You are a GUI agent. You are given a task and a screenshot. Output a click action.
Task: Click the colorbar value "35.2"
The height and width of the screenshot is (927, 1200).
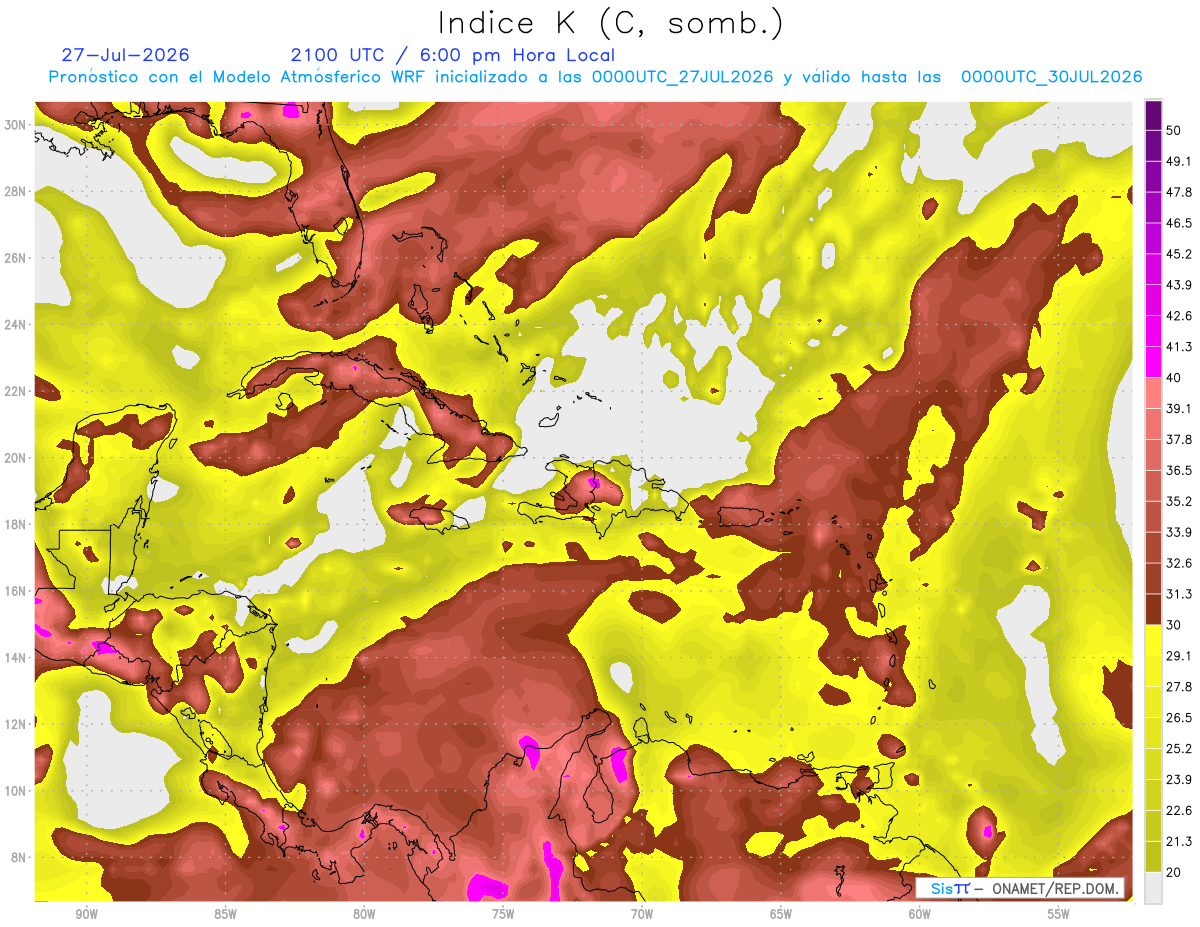pyautogui.click(x=1180, y=501)
